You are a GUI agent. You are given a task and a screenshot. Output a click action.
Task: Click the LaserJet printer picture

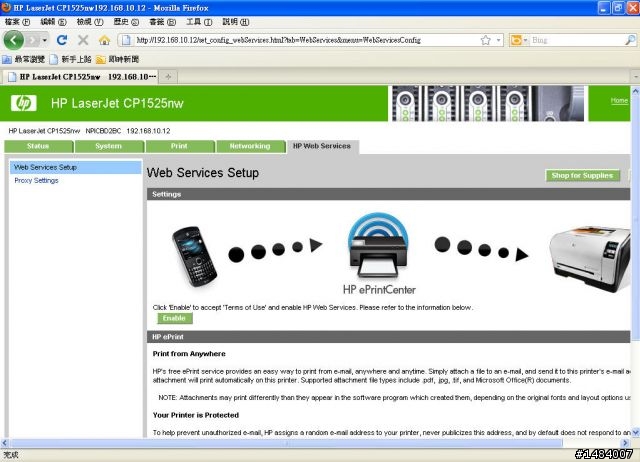click(590, 258)
